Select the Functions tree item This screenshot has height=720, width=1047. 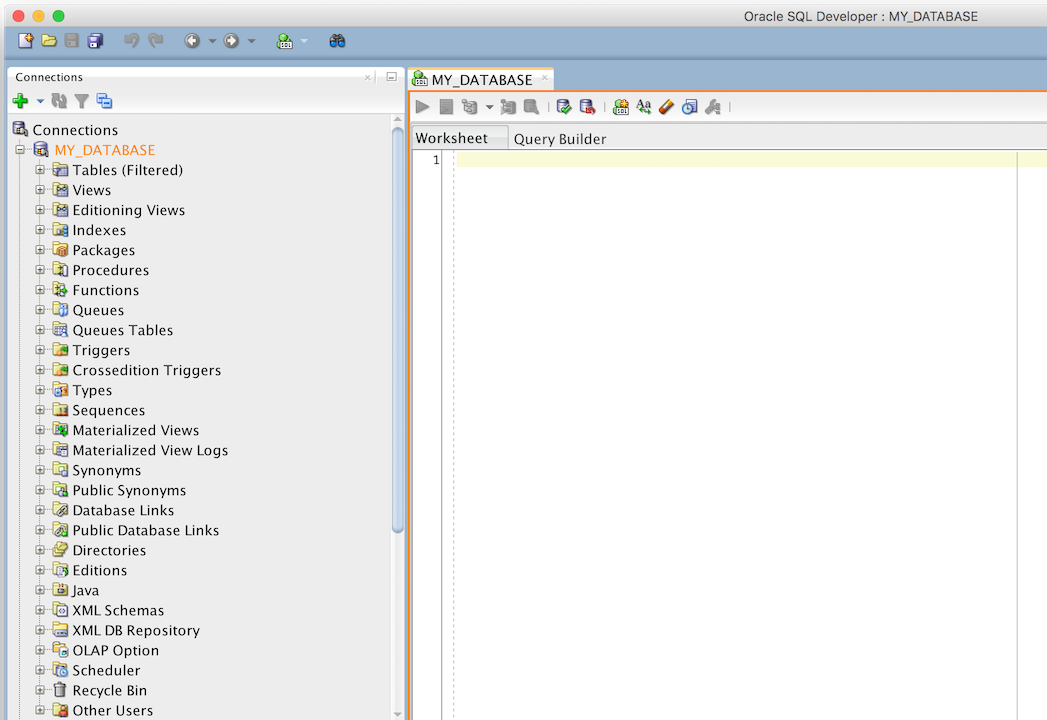point(106,290)
